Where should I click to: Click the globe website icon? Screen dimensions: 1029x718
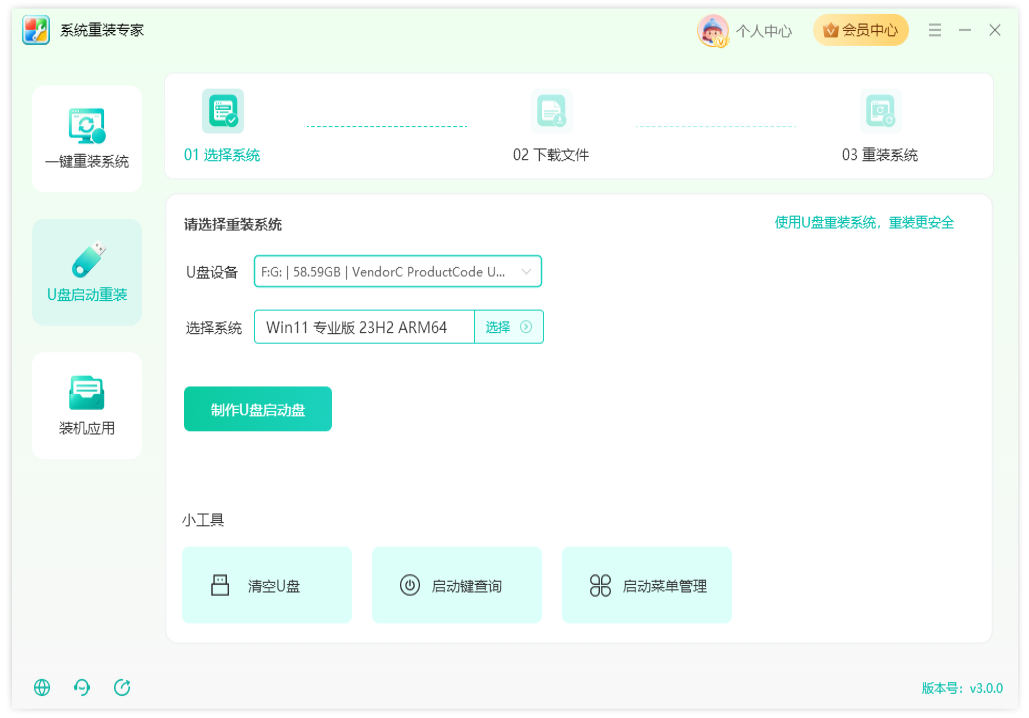tap(42, 687)
